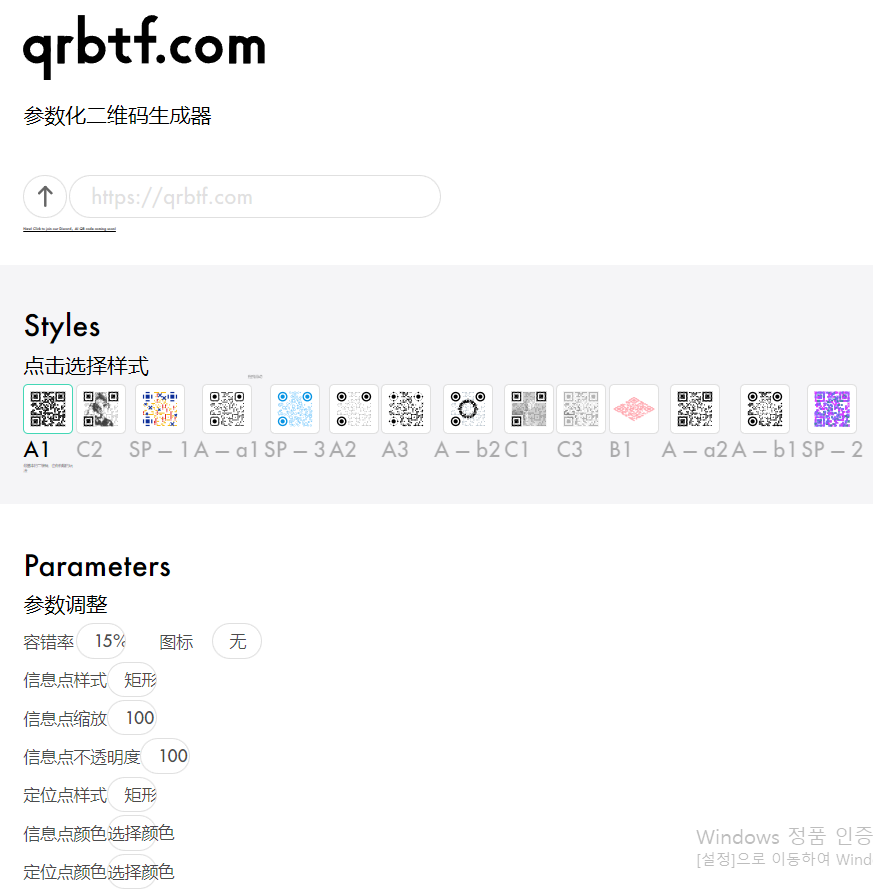873x892 pixels.
Task: Open the 信息点颜色 color picker
Action: (131, 833)
